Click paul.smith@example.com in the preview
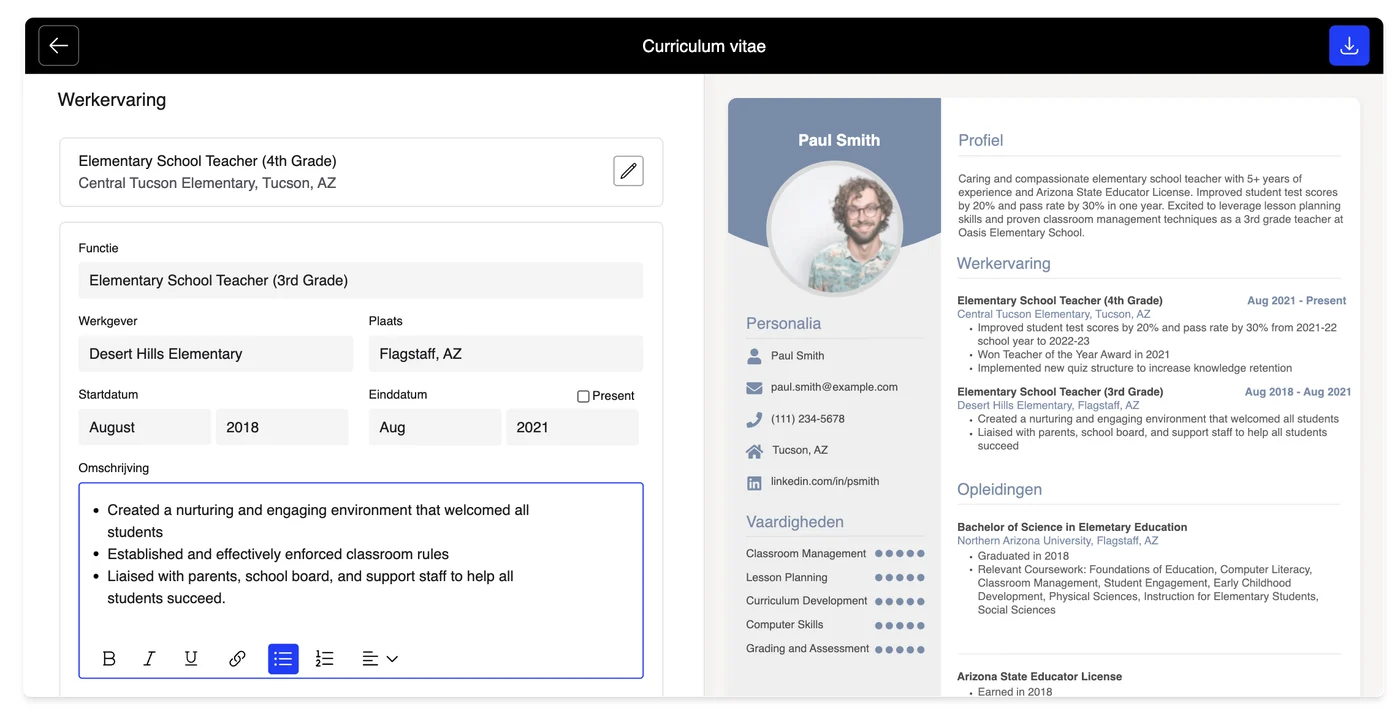This screenshot has width=1400, height=714. pos(834,387)
